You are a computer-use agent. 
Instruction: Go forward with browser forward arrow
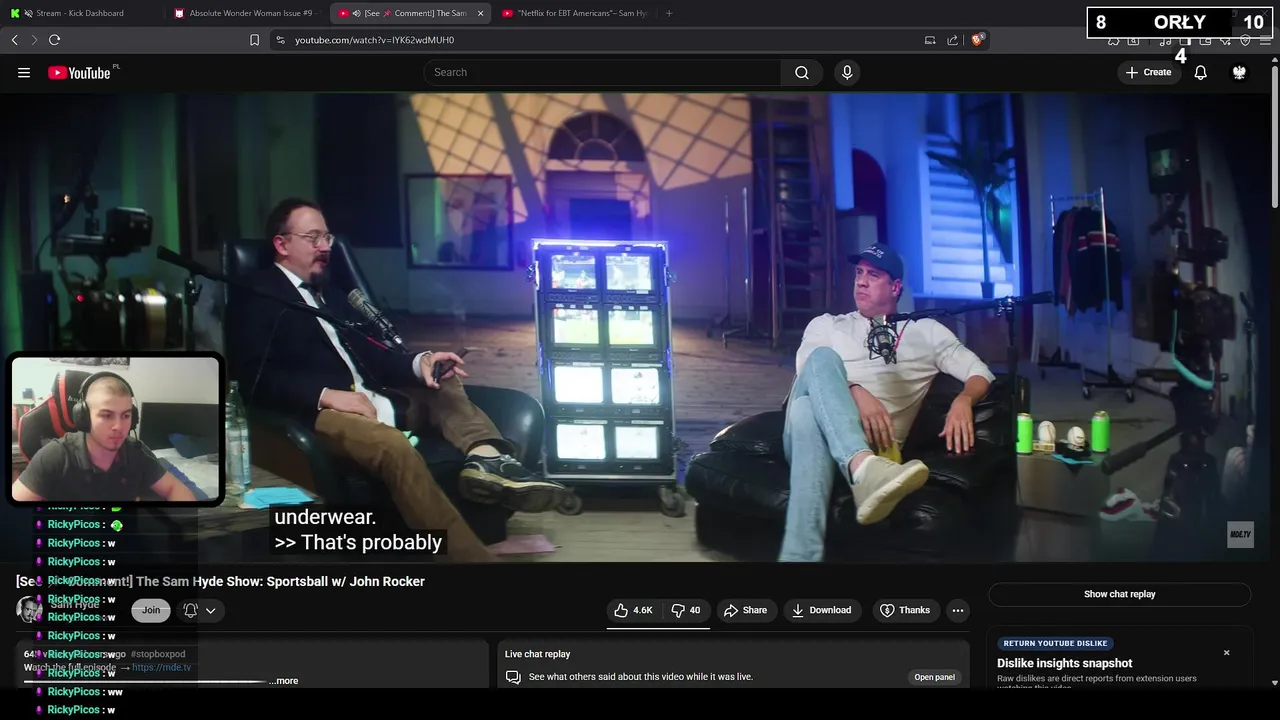[34, 40]
